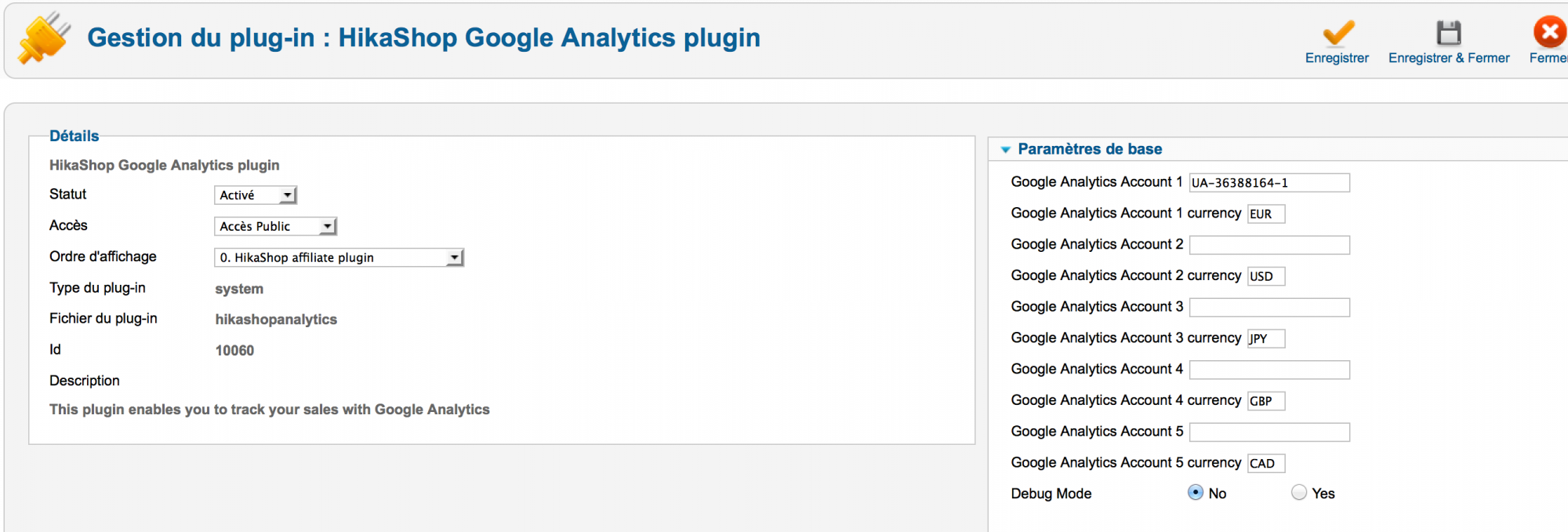Open the Ordre d'affichage dropdown
The width and height of the screenshot is (1568, 532).
[339, 257]
